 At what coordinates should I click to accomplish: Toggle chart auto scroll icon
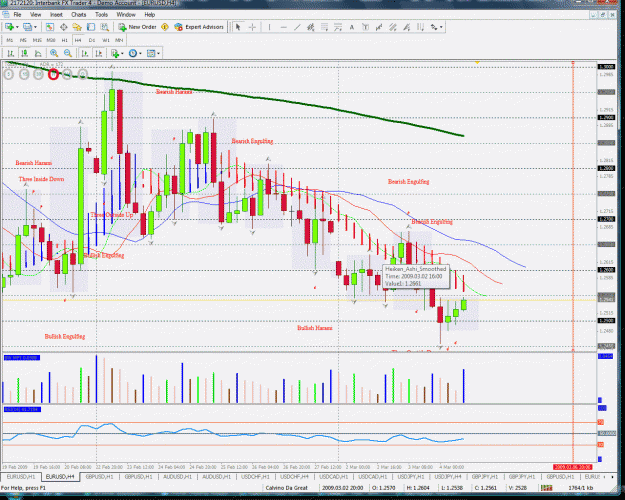click(85, 53)
